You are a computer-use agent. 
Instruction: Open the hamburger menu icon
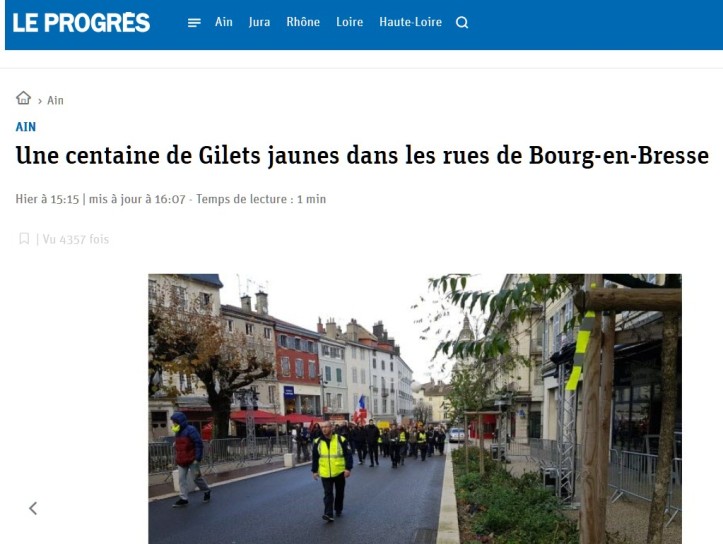click(194, 23)
